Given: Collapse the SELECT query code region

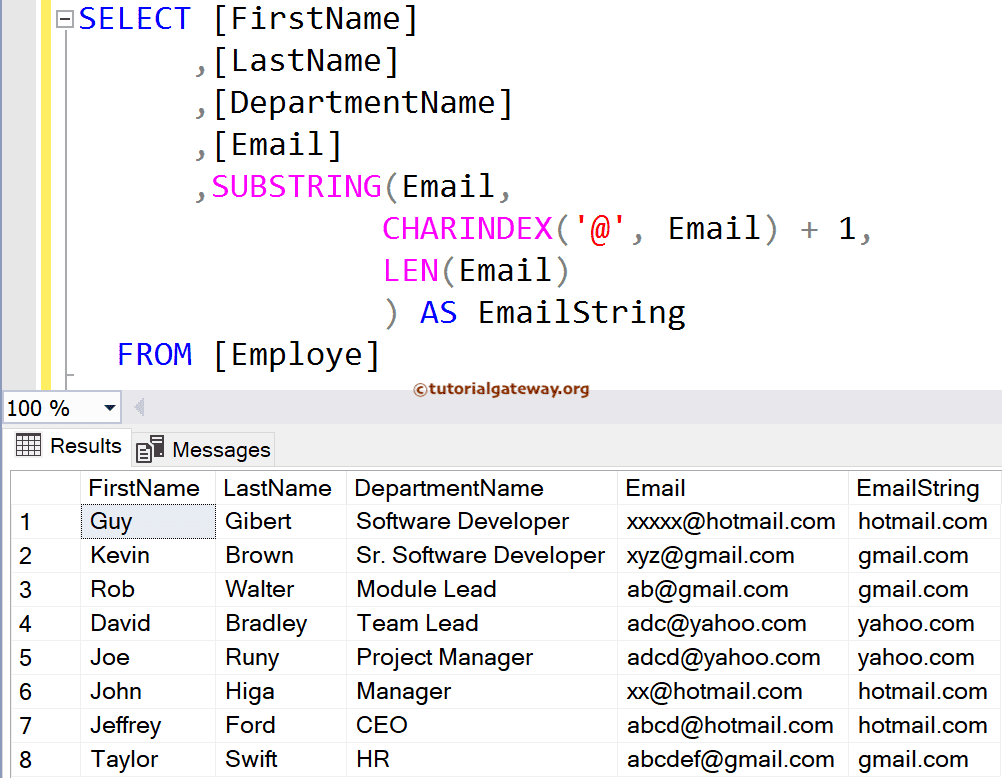Looking at the screenshot, I should tap(62, 18).
